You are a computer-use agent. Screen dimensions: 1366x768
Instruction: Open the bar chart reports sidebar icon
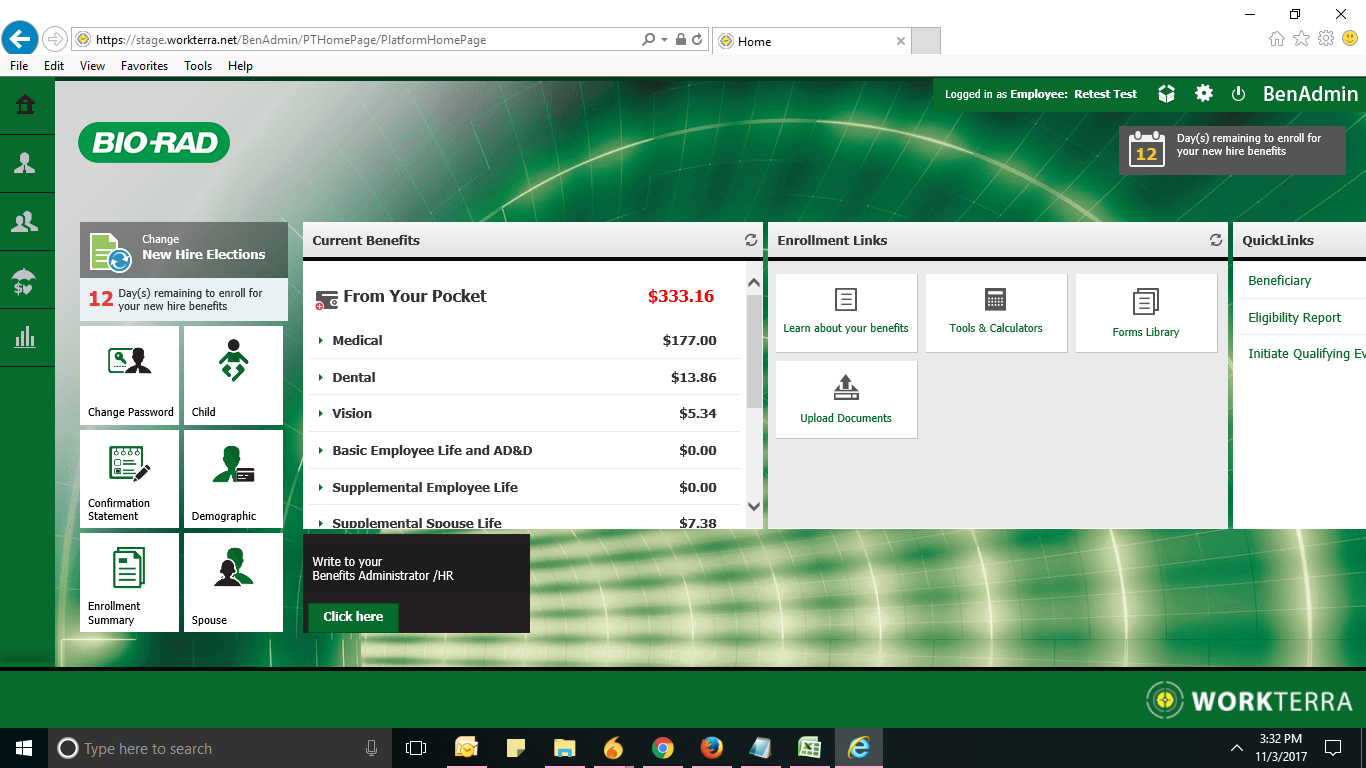25,337
